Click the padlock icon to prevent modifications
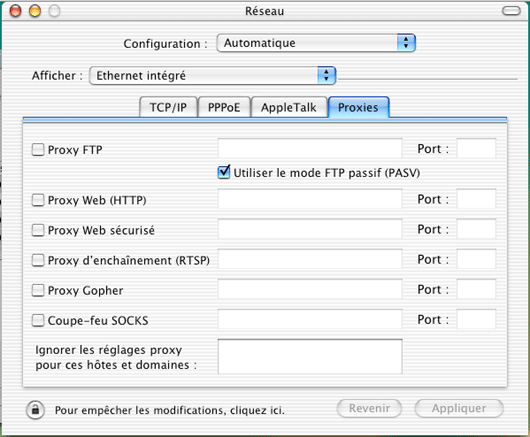The width and height of the screenshot is (530, 437). pyautogui.click(x=35, y=410)
